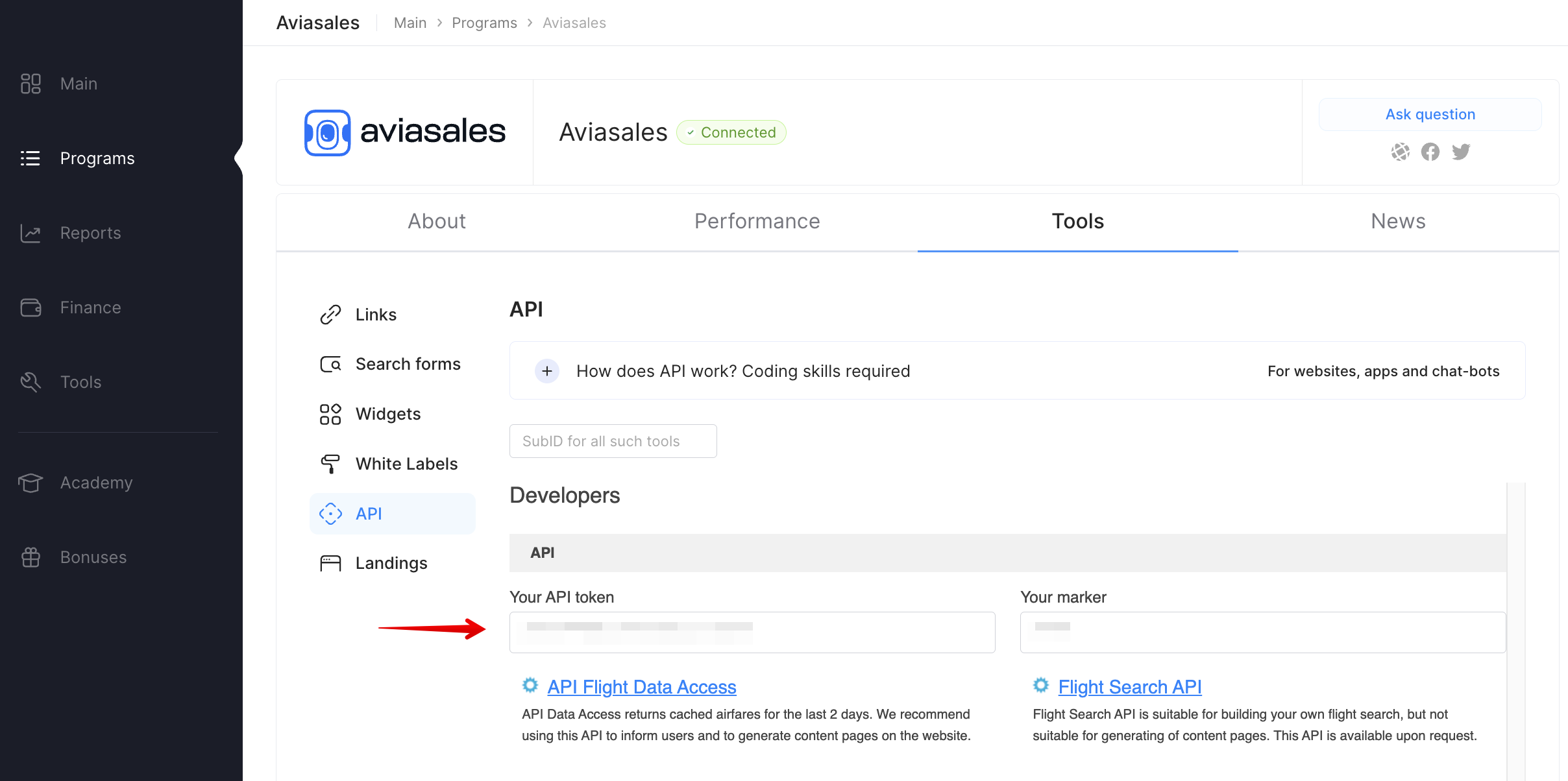The height and width of the screenshot is (781, 1568).
Task: Go to Main in the breadcrumb
Action: [x=410, y=23]
